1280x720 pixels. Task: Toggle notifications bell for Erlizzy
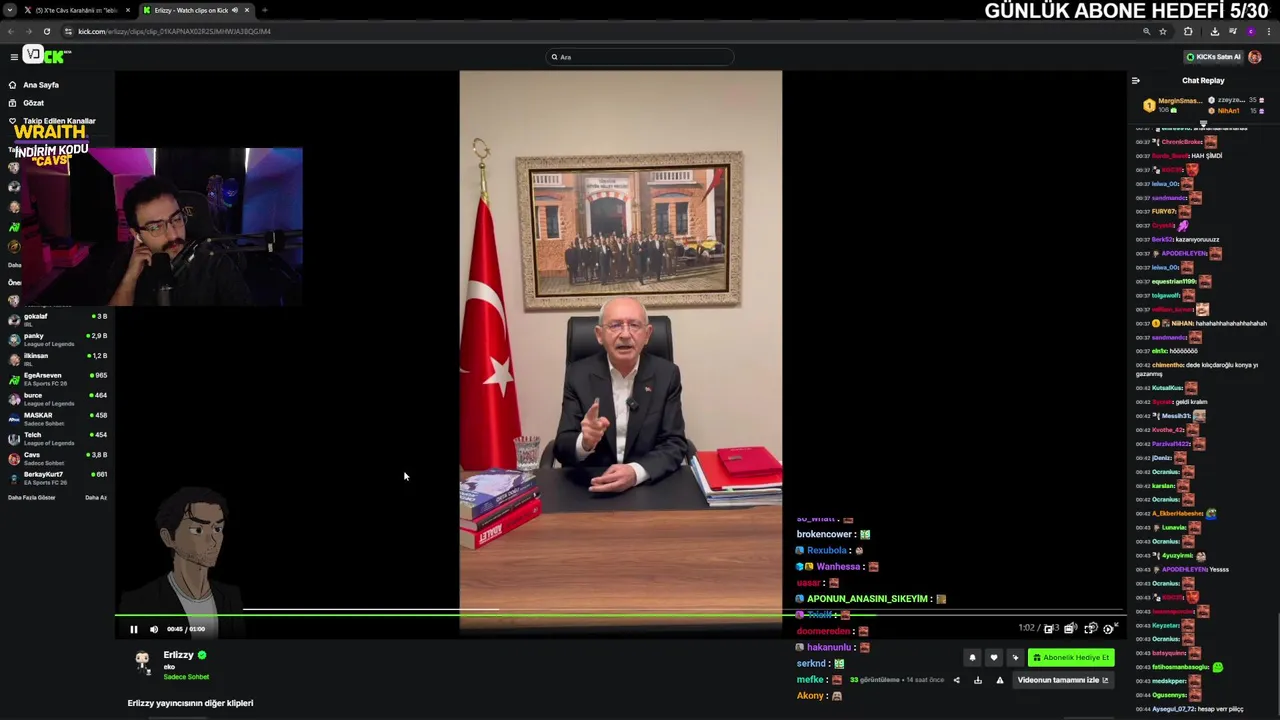pos(972,658)
